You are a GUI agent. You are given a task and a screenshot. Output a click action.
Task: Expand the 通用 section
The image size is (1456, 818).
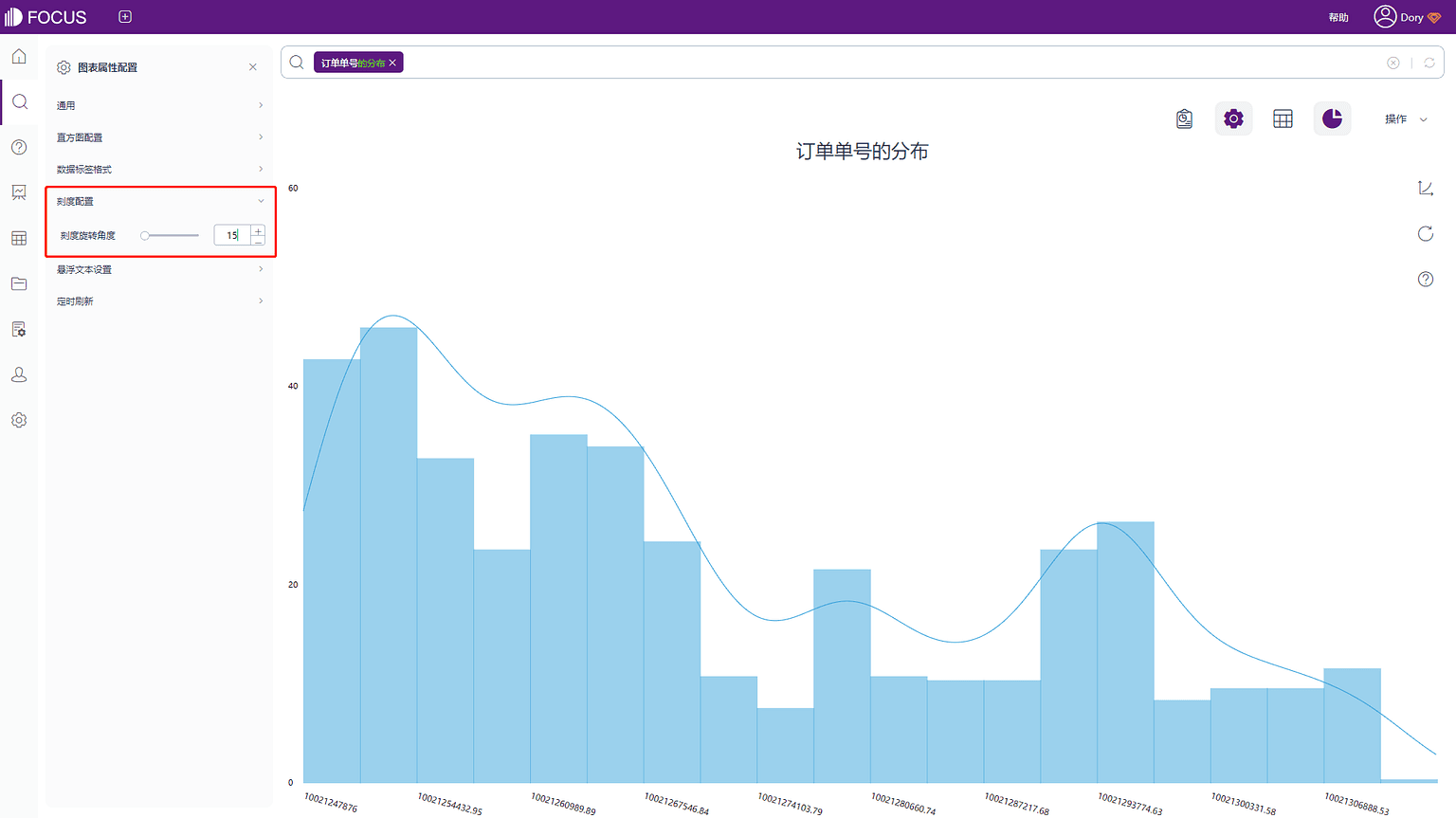point(159,105)
